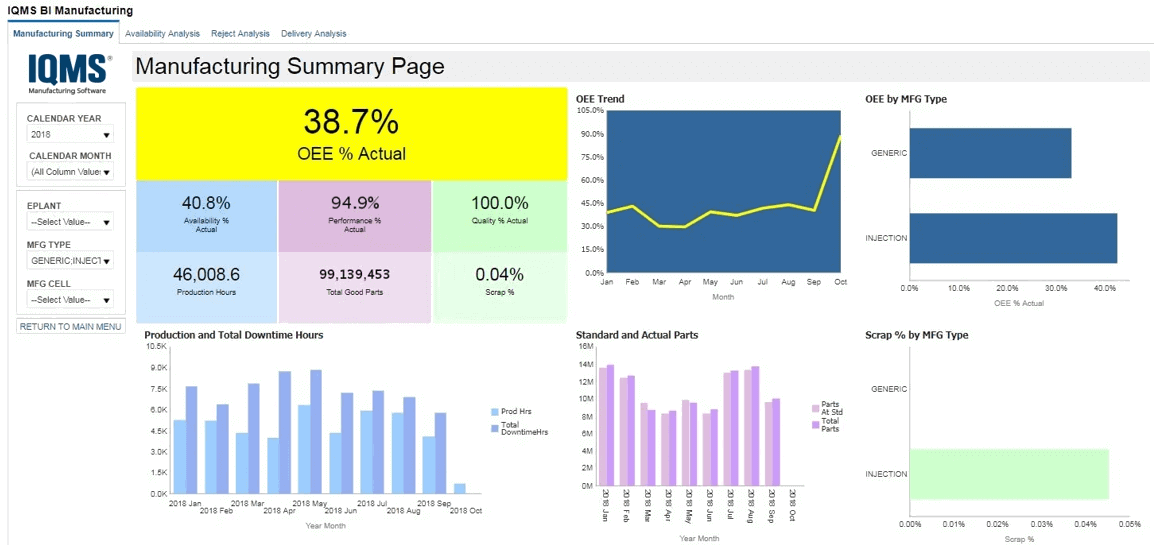Select the INJECTION bar in OEE by MFG Type
The width and height of the screenshot is (1154, 545).
pos(1012,238)
